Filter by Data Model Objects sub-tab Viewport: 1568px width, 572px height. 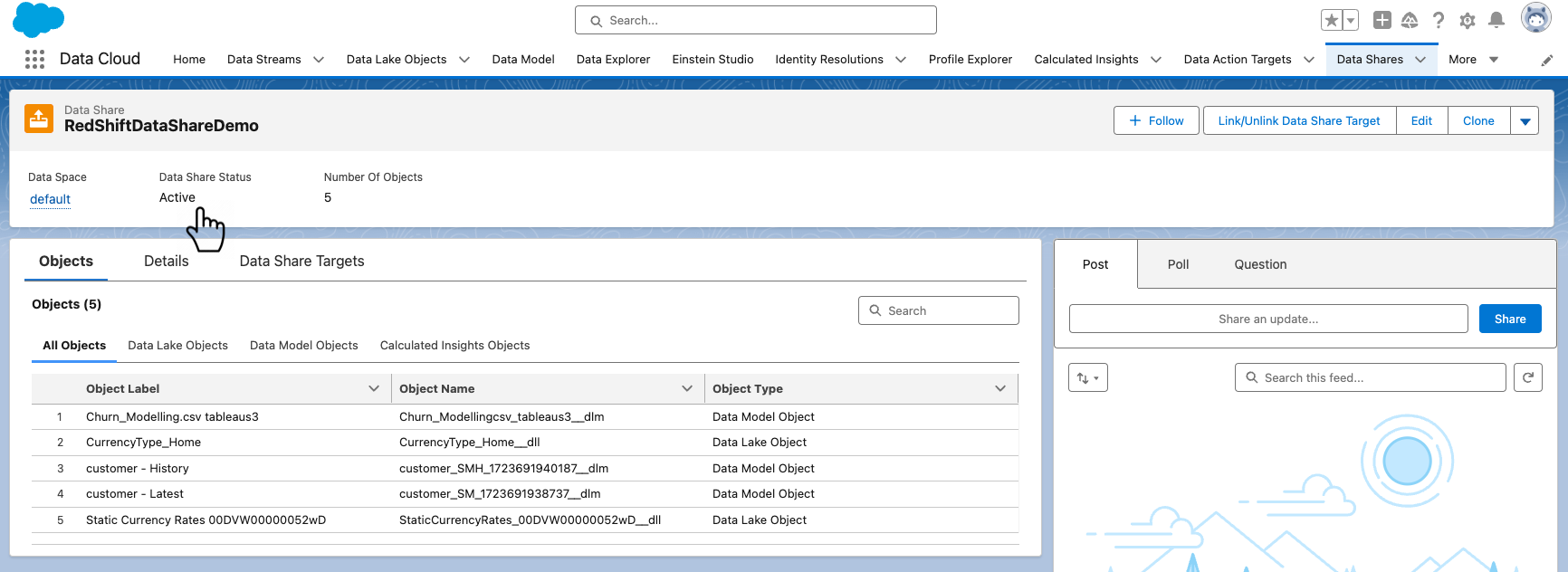(304, 346)
